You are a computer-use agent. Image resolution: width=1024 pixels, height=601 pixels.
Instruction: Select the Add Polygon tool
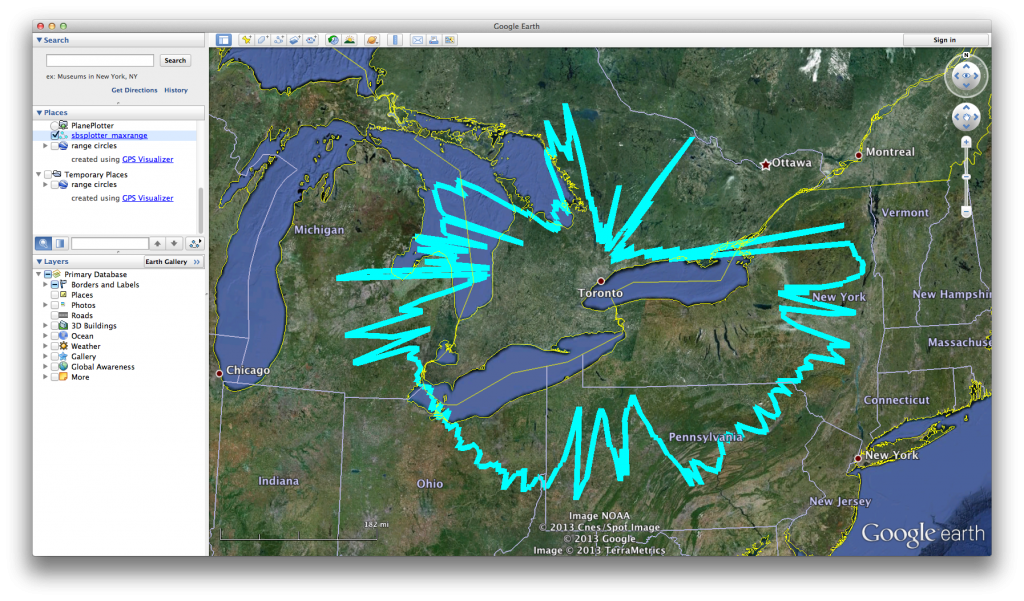pyautogui.click(x=263, y=40)
